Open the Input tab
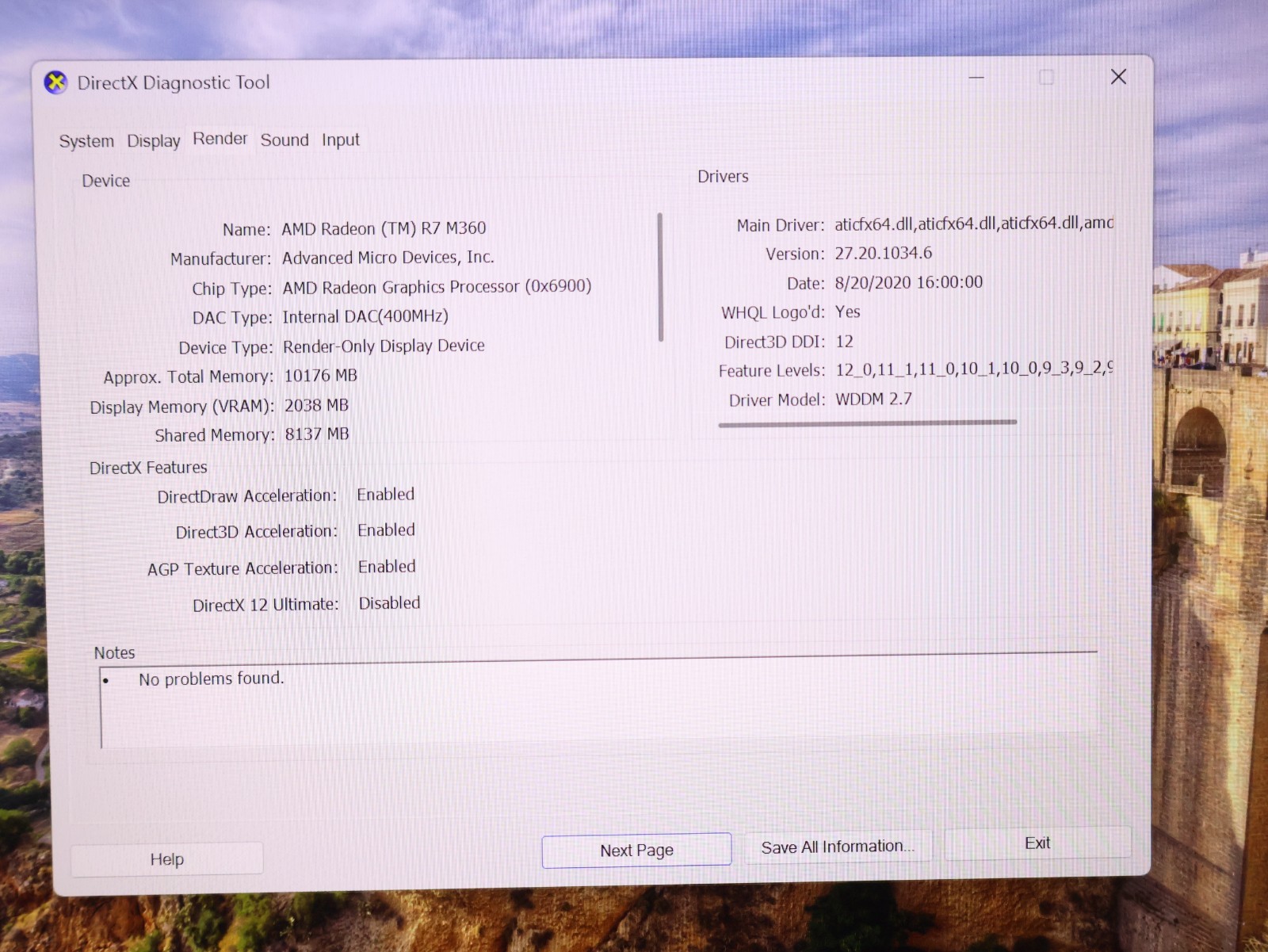The width and height of the screenshot is (1268, 952). (341, 140)
